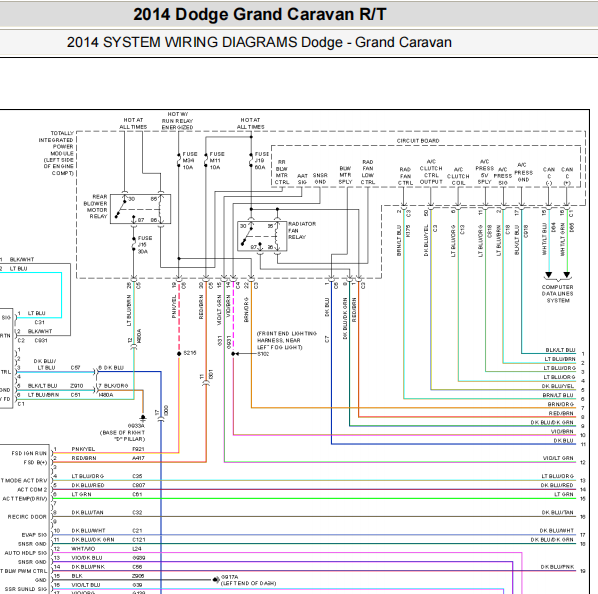Click the Computer Data Lines System label
Image resolution: width=598 pixels, height=594 pixels.
tap(558, 294)
